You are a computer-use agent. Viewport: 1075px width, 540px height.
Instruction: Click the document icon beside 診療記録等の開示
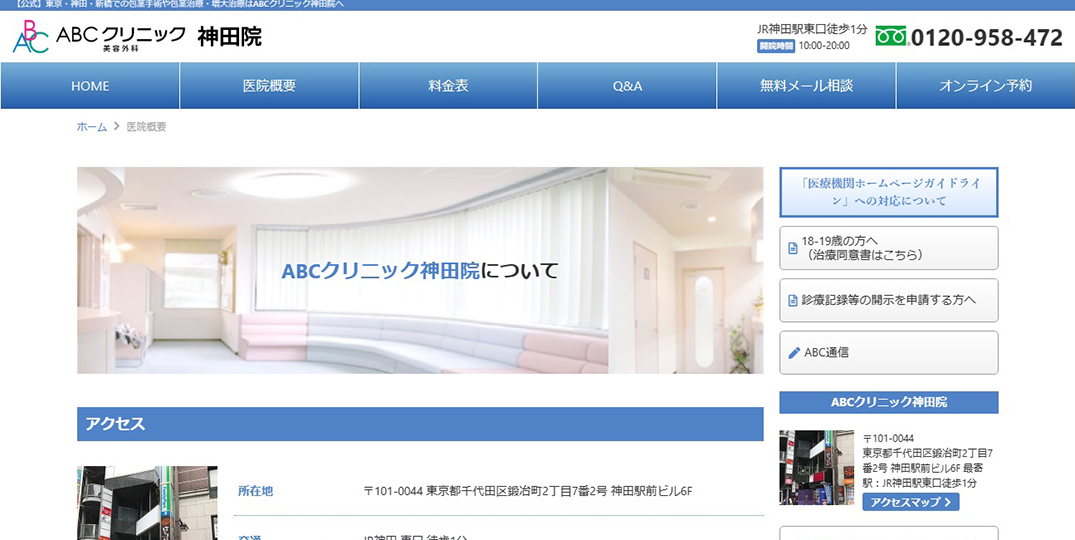click(793, 300)
